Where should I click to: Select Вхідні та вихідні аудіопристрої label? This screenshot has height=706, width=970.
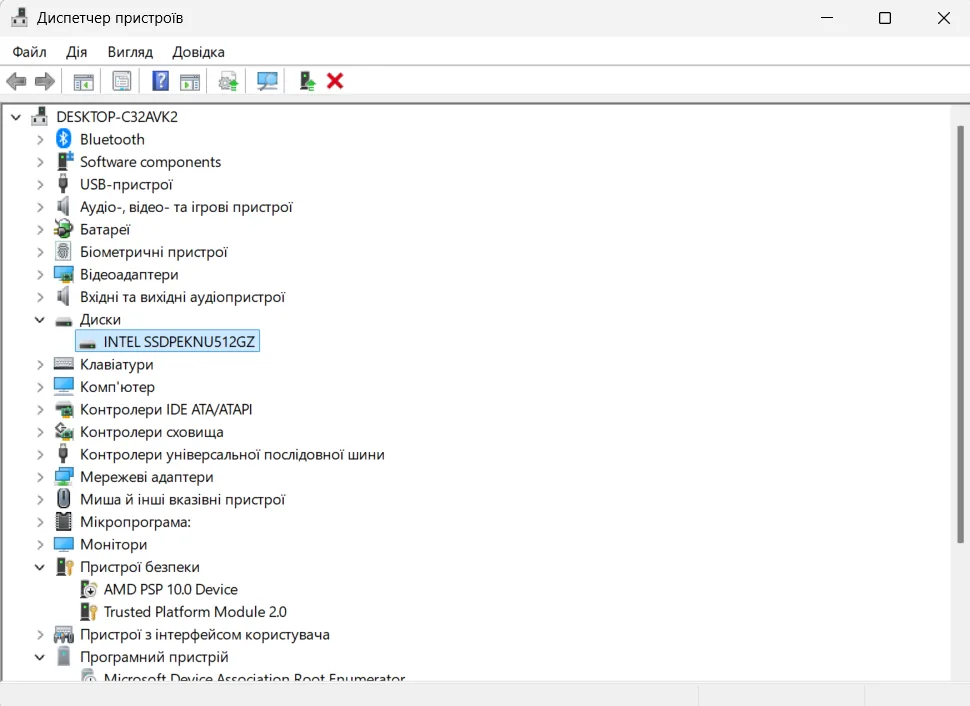pyautogui.click(x=182, y=297)
